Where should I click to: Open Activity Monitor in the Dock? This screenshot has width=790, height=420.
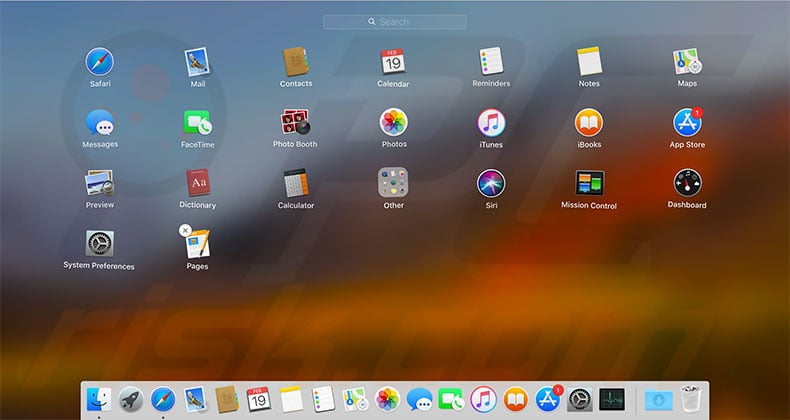tap(612, 399)
